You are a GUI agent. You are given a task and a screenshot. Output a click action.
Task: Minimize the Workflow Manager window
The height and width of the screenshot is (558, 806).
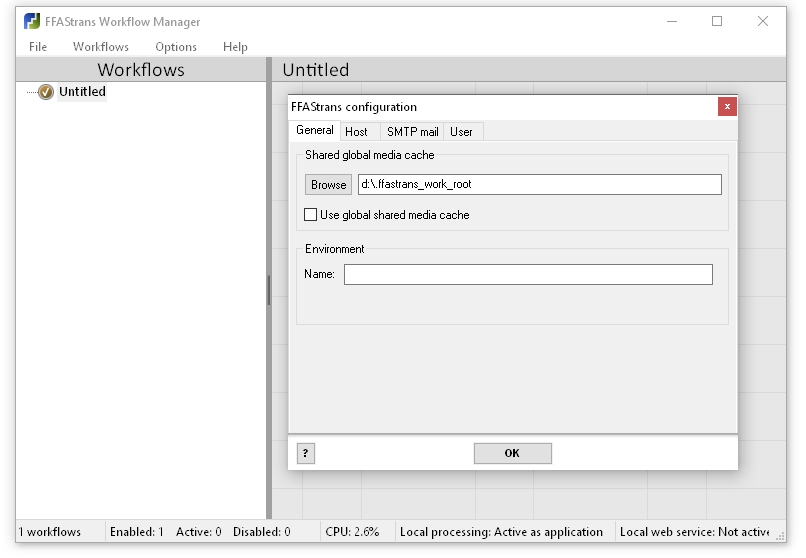click(672, 22)
